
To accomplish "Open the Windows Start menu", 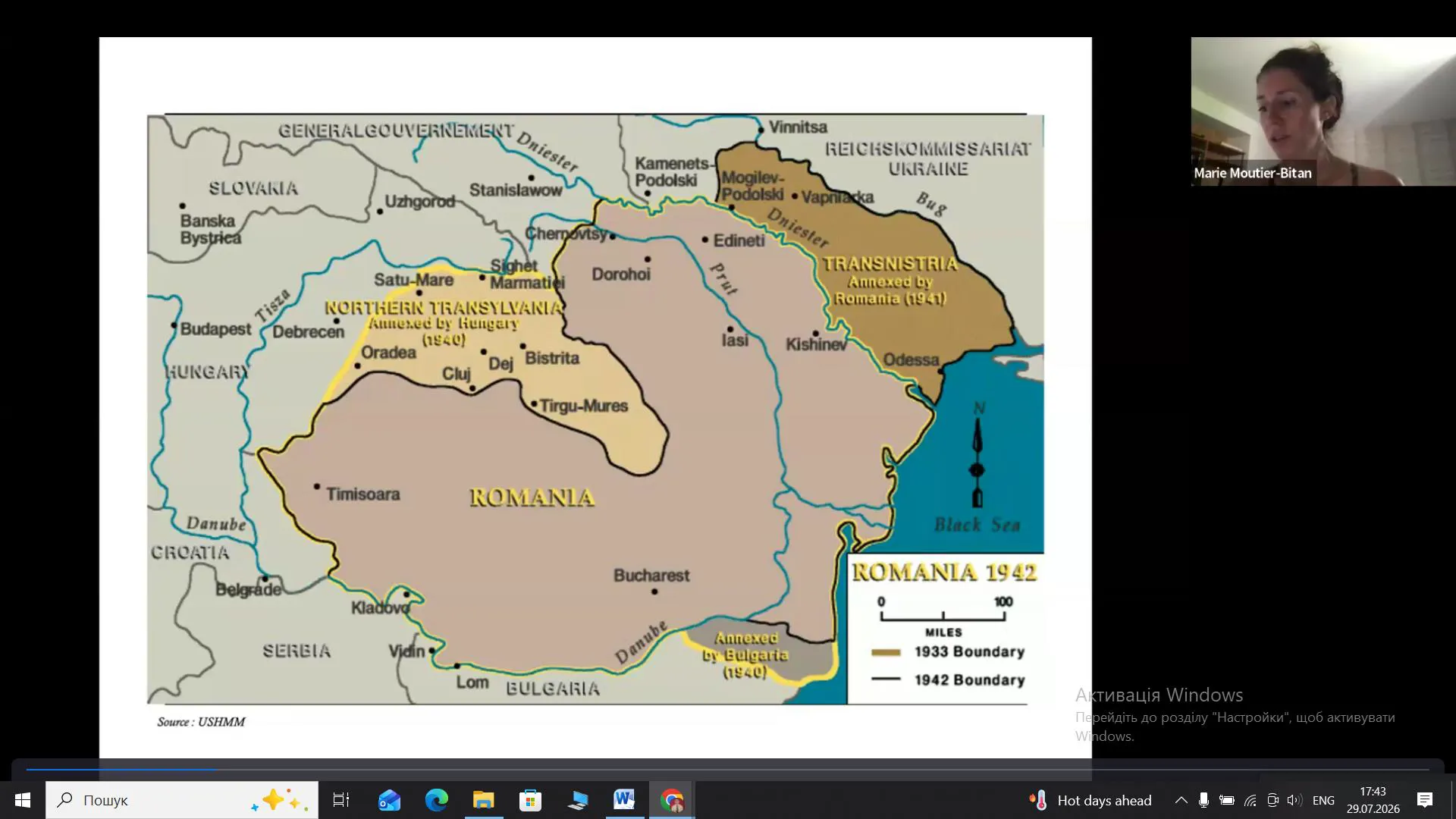I will (x=23, y=800).
